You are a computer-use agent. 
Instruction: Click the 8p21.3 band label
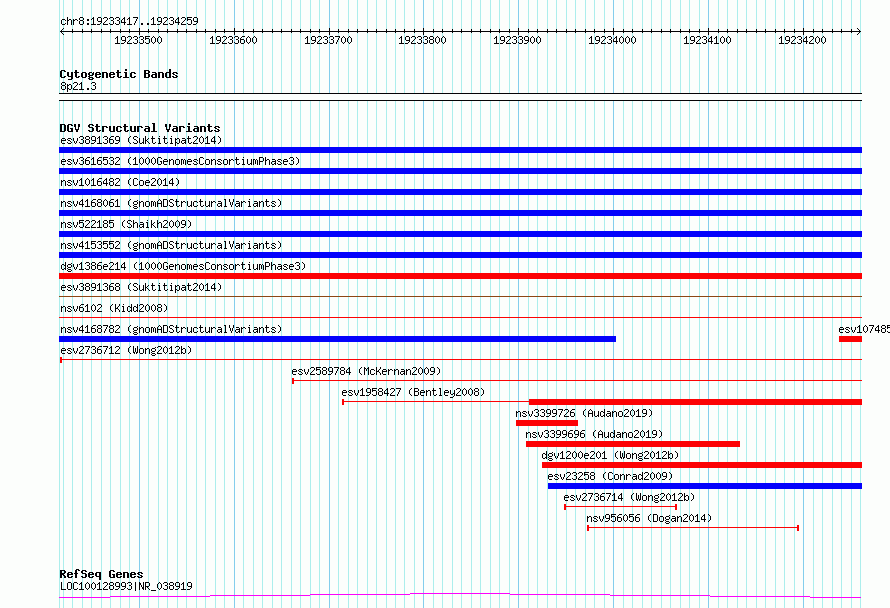click(78, 86)
